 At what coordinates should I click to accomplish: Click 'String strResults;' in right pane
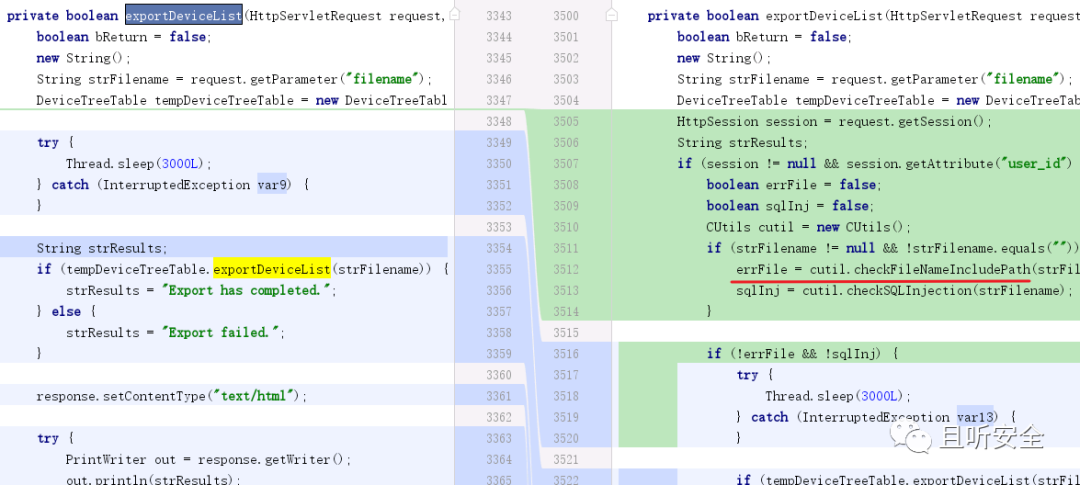tap(742, 143)
